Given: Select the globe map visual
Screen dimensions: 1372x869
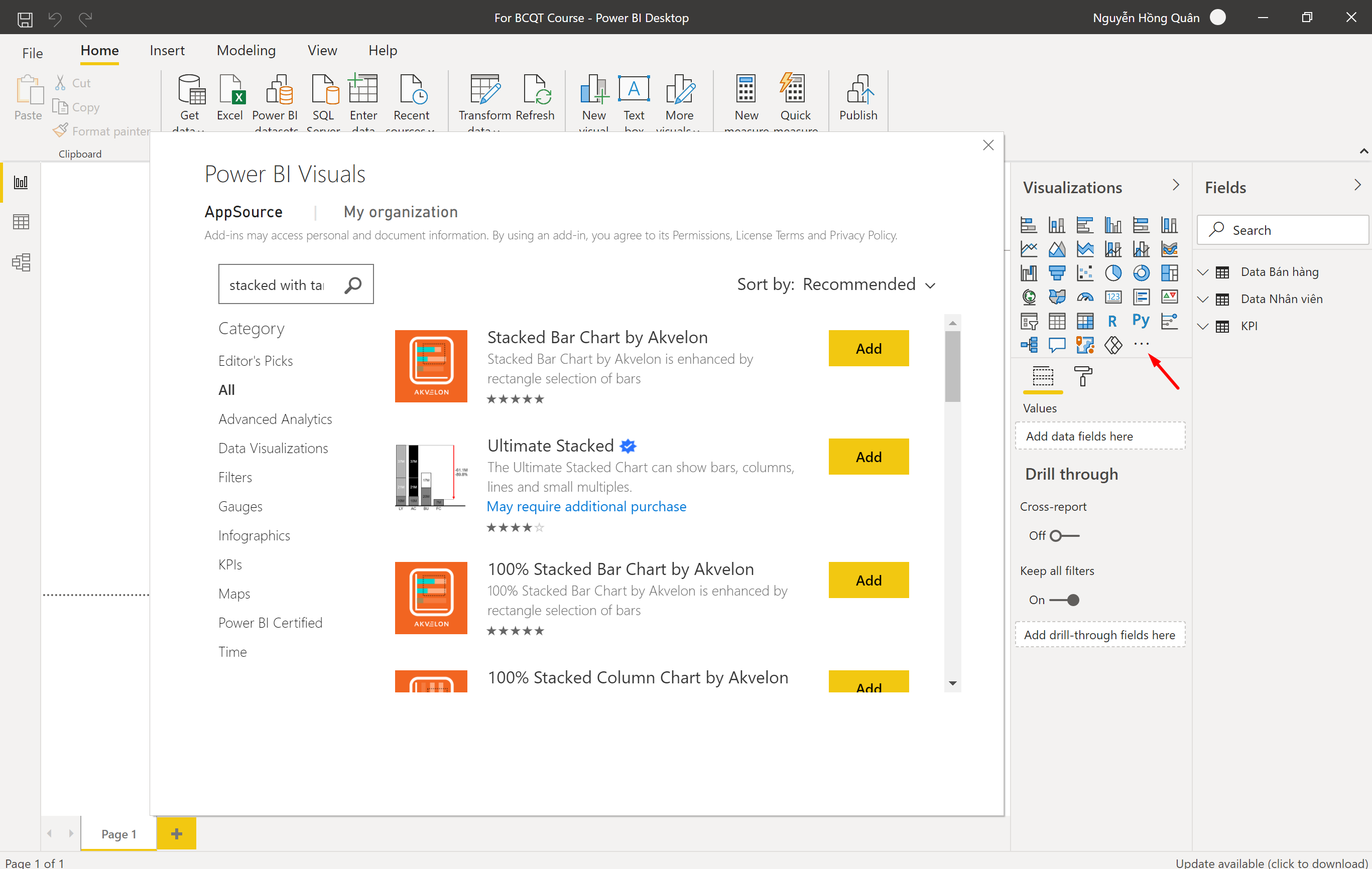Looking at the screenshot, I should click(x=1029, y=297).
